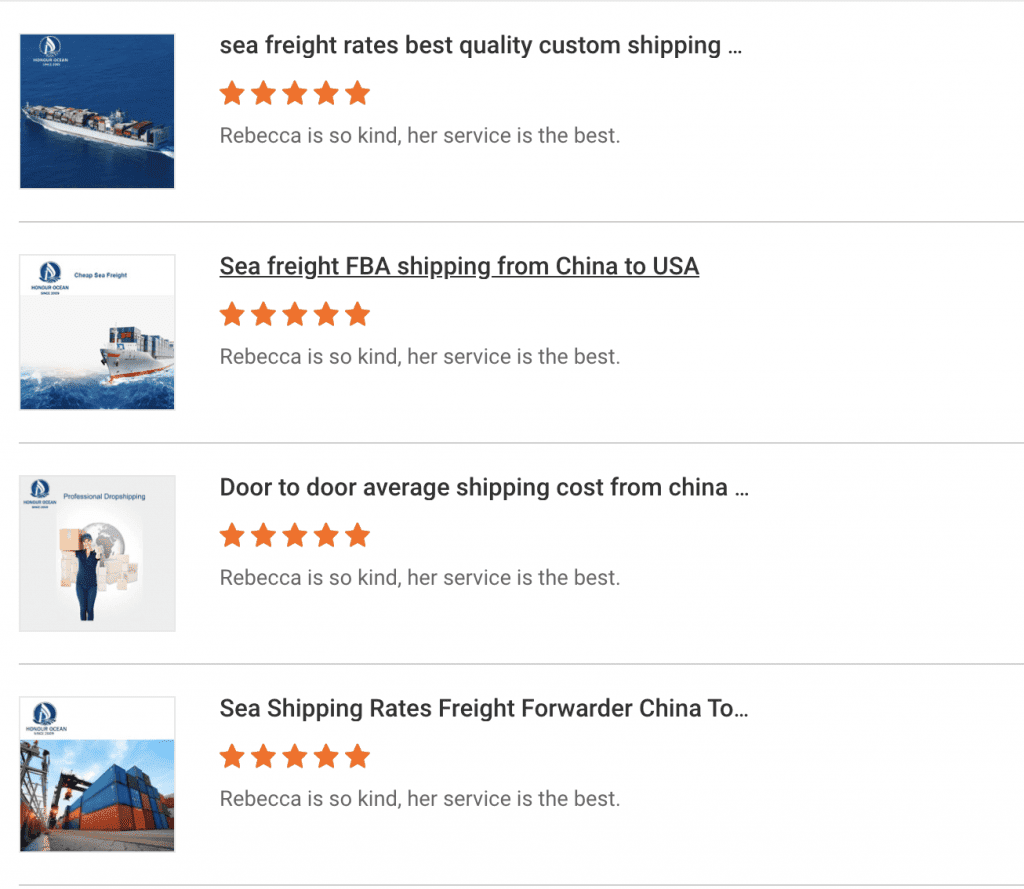Click third star under Sea freight FBA shipping

pyautogui.click(x=295, y=315)
